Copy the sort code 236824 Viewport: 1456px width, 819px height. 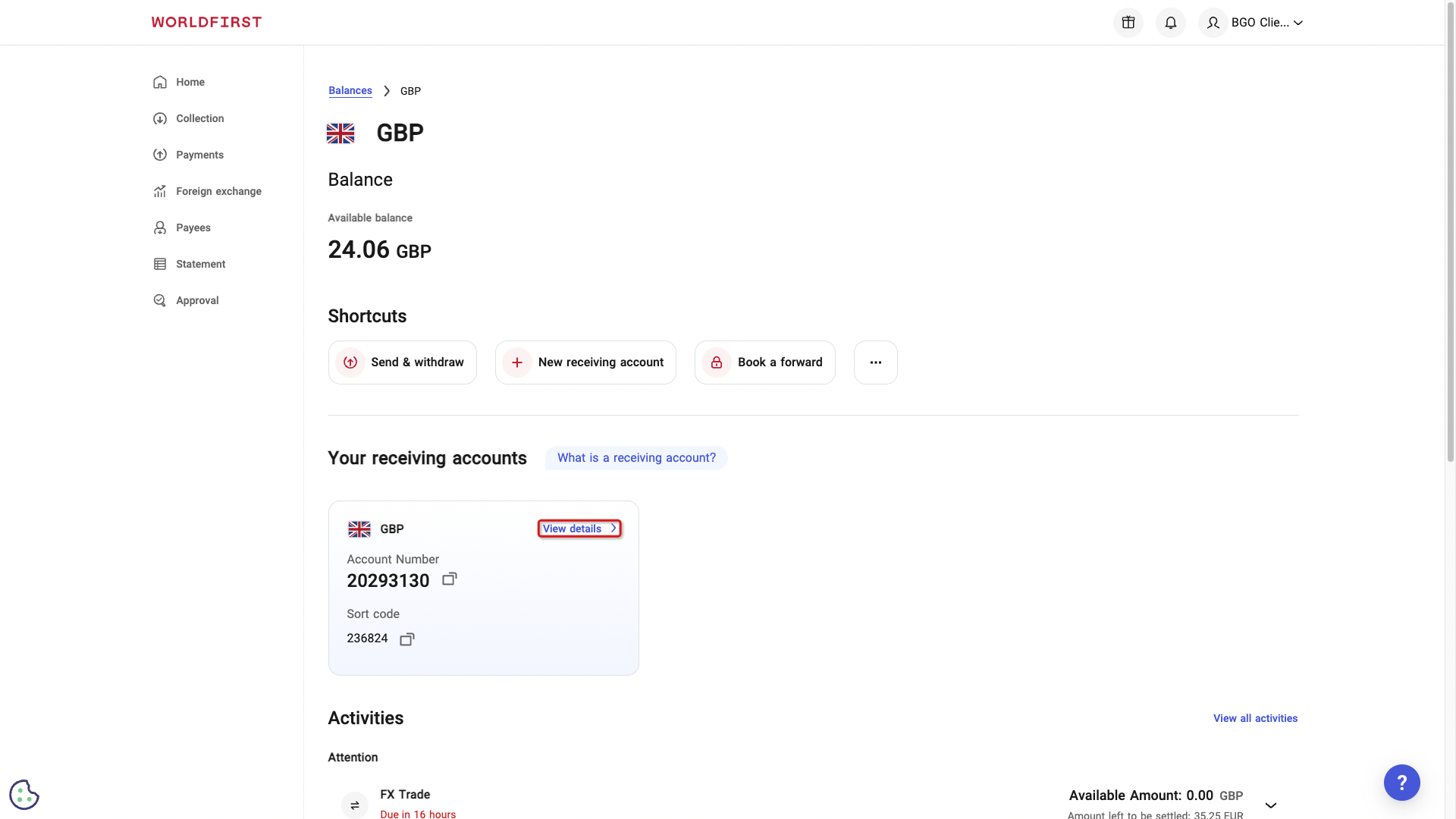coord(406,639)
